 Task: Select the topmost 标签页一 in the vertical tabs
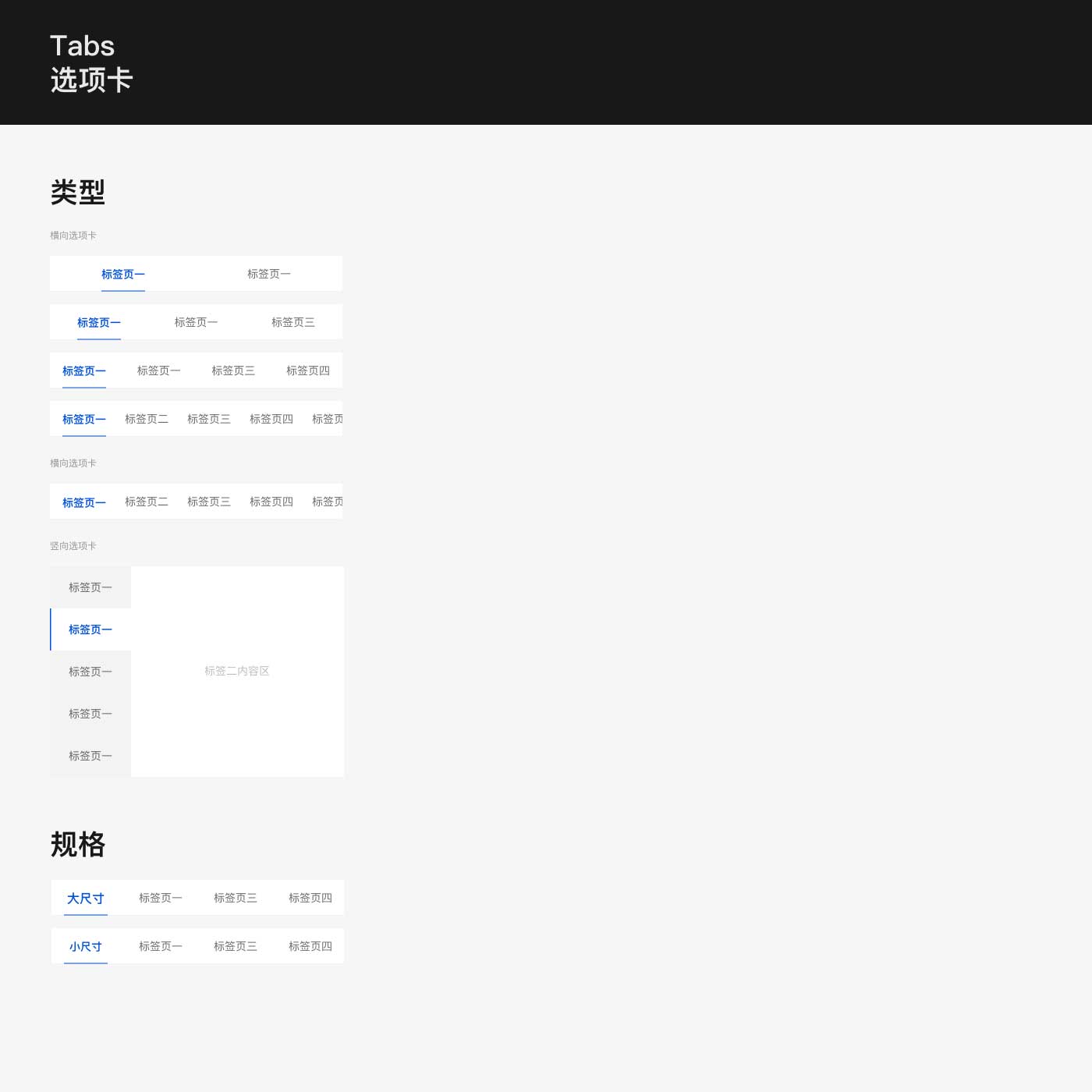pyautogui.click(x=90, y=587)
